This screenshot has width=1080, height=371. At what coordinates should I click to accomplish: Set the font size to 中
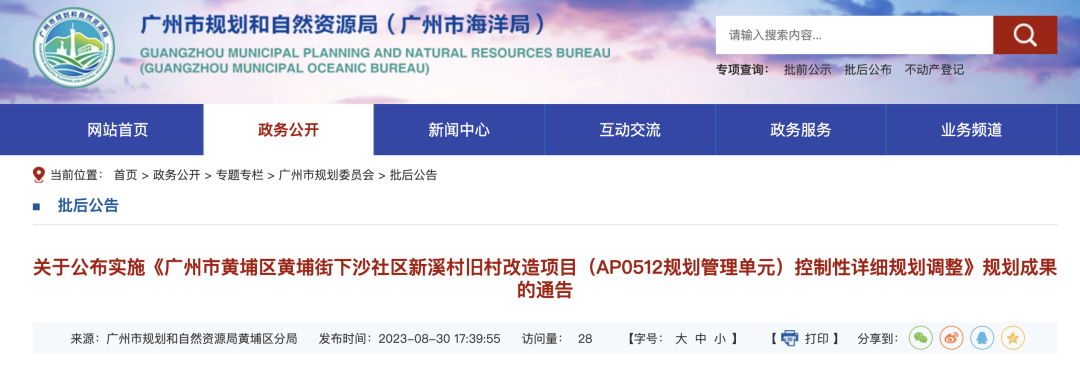[700, 339]
